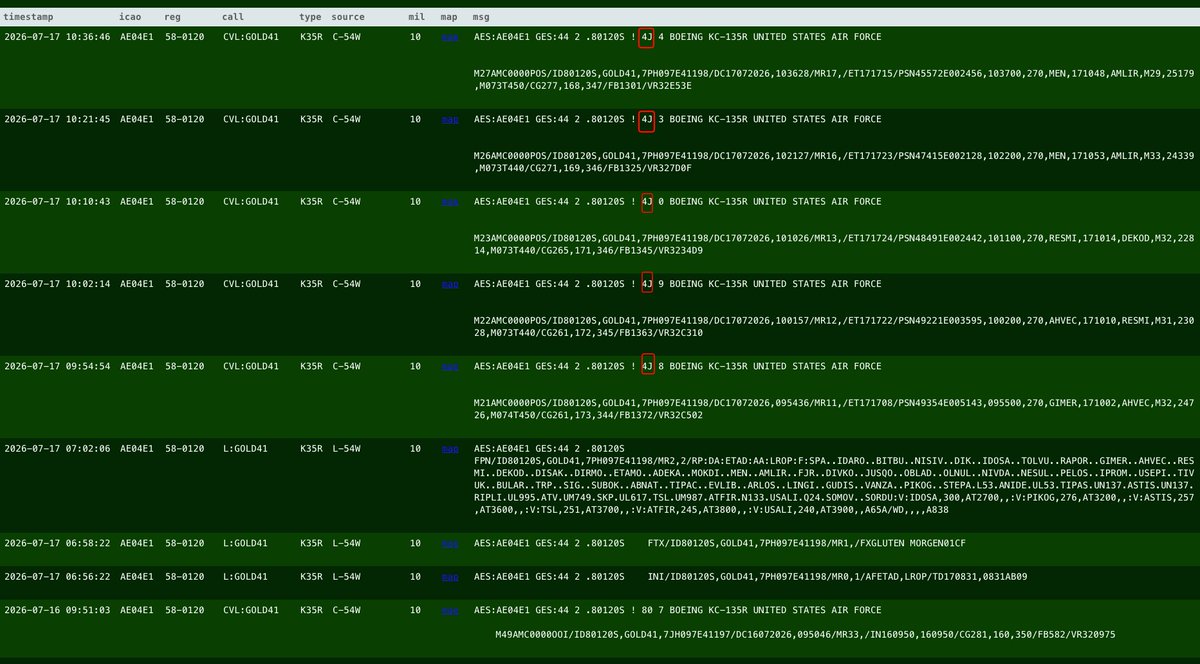Select timestamp '2026-07-17 09:54:54'
Image resolution: width=1200 pixels, height=664 pixels.
[57, 366]
